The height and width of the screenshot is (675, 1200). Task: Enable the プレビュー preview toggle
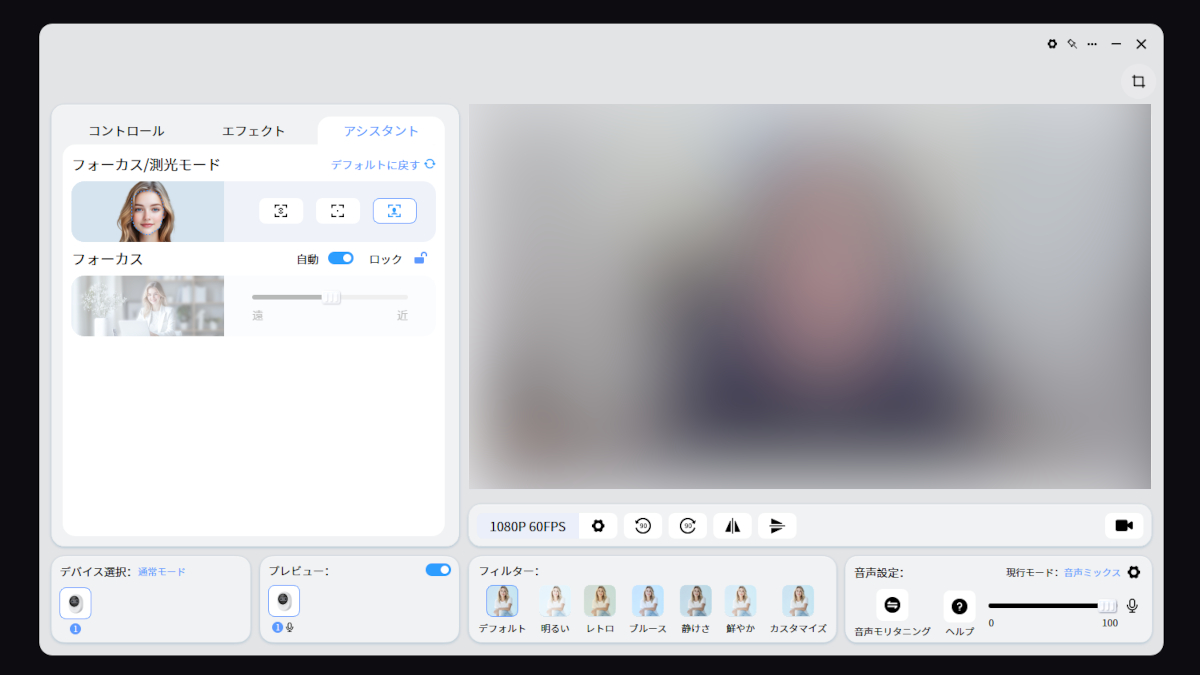[x=437, y=570]
